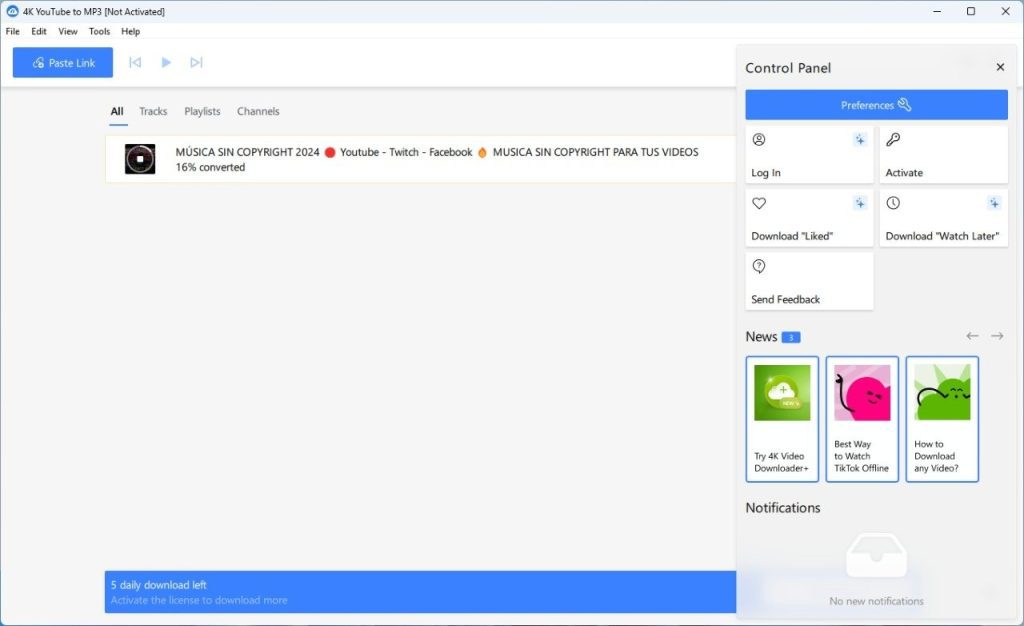Click the sparkle badge on the Log In card
Screen dimensions: 1024x626
860,139
